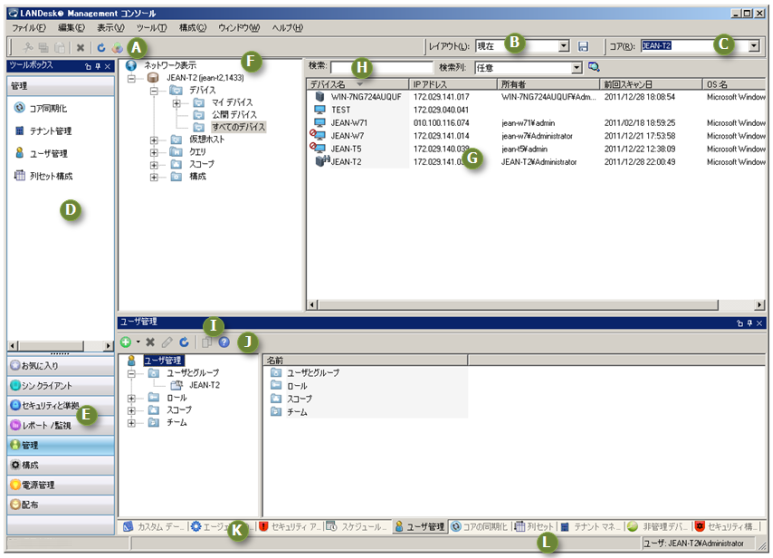Open シン クライアント toolbox group

tap(61, 385)
